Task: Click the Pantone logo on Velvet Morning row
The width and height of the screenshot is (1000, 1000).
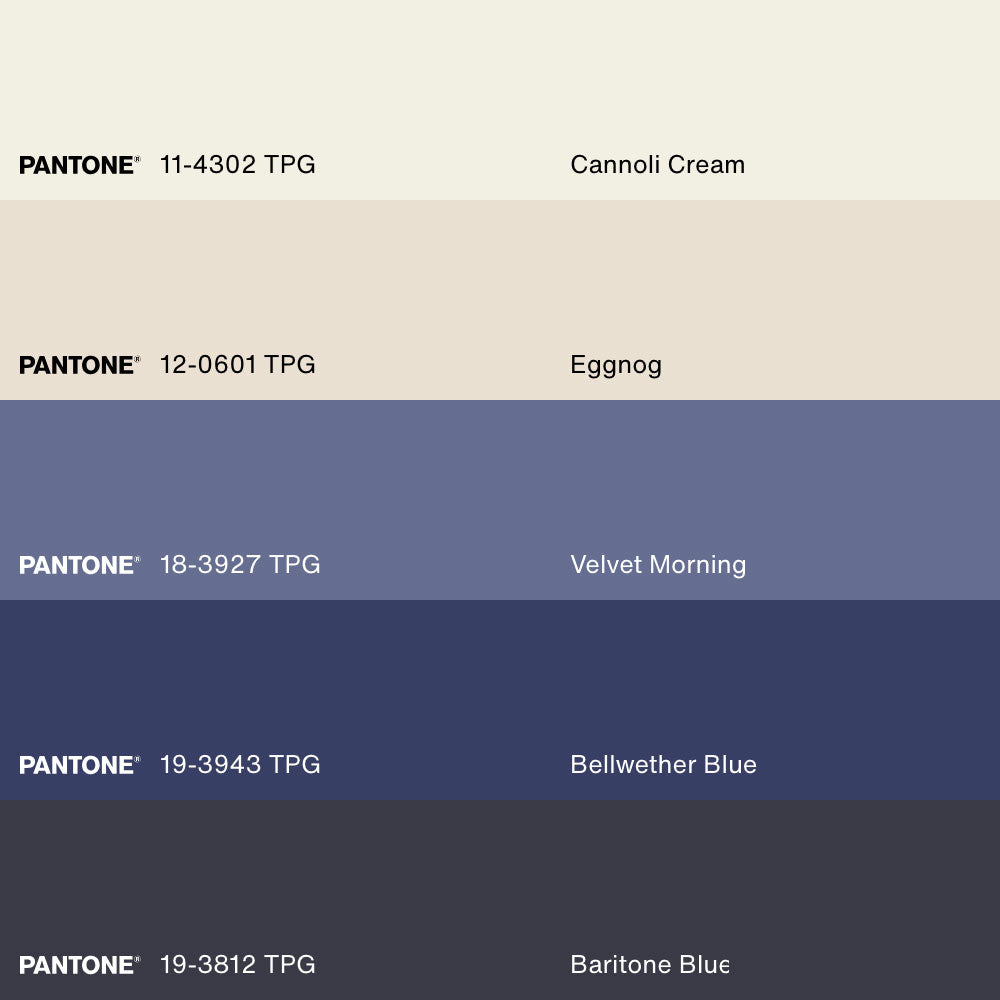Action: 79,565
